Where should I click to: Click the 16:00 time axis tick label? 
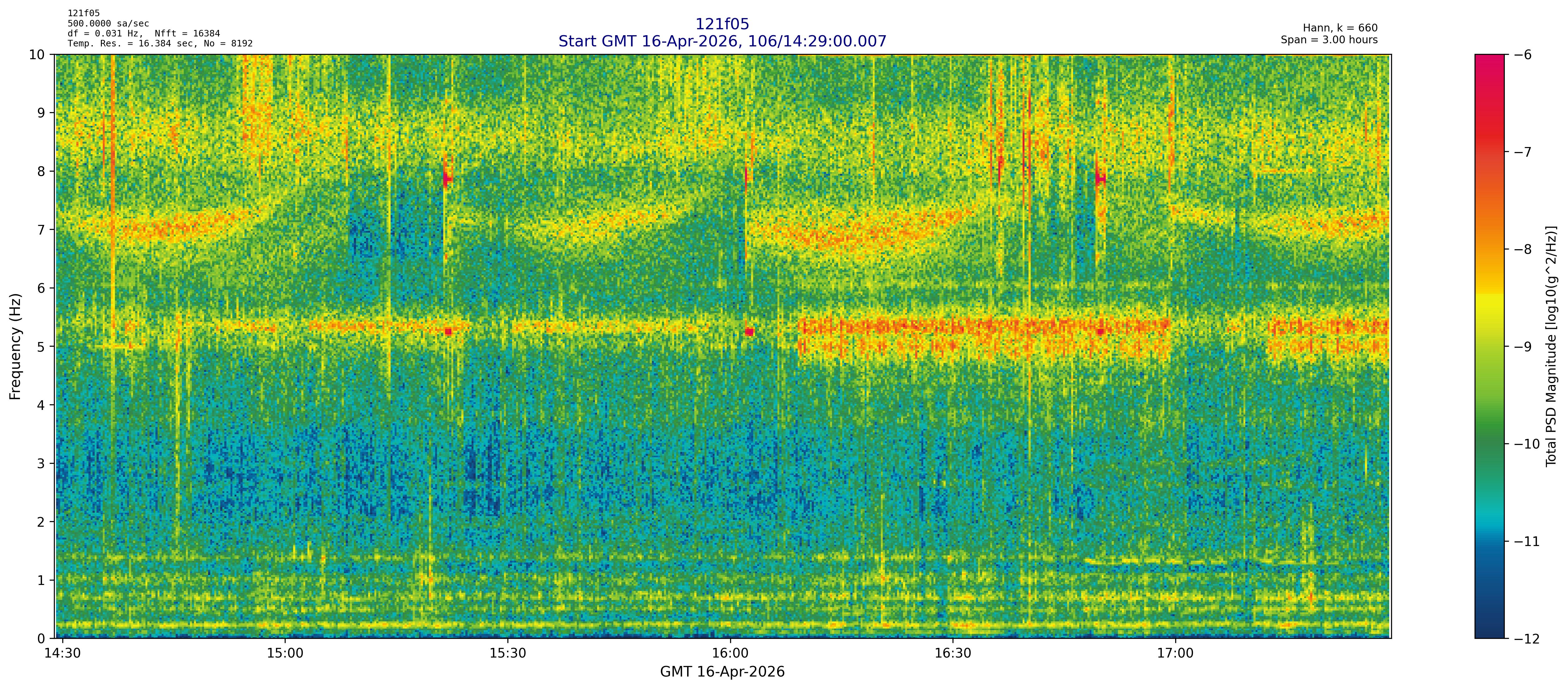[730, 653]
